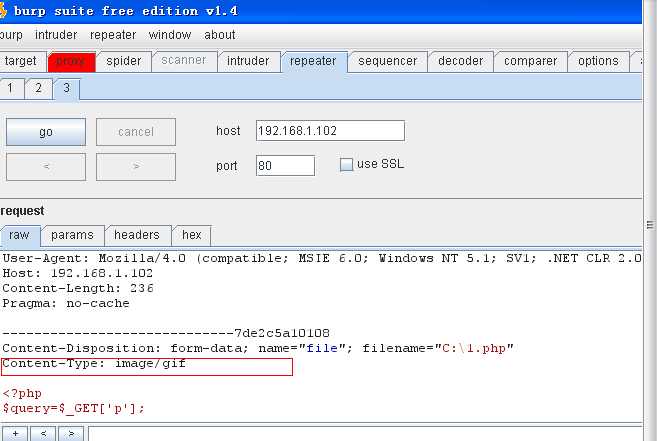Switch to the red highlighted proxy tab
Screen dimensions: 657x441
(72, 61)
